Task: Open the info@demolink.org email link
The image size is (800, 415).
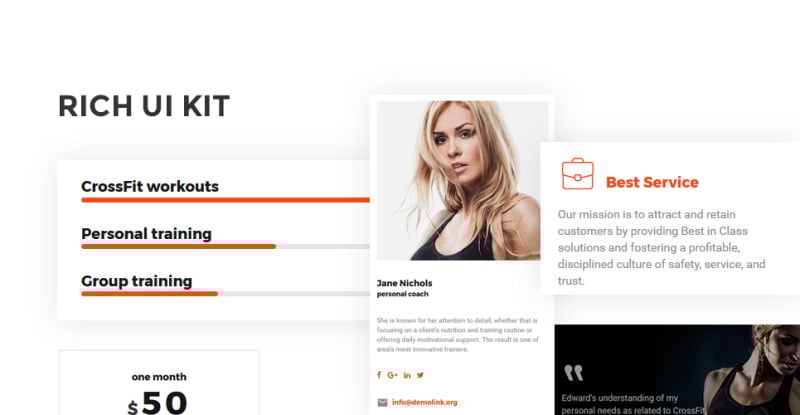Action: (425, 402)
